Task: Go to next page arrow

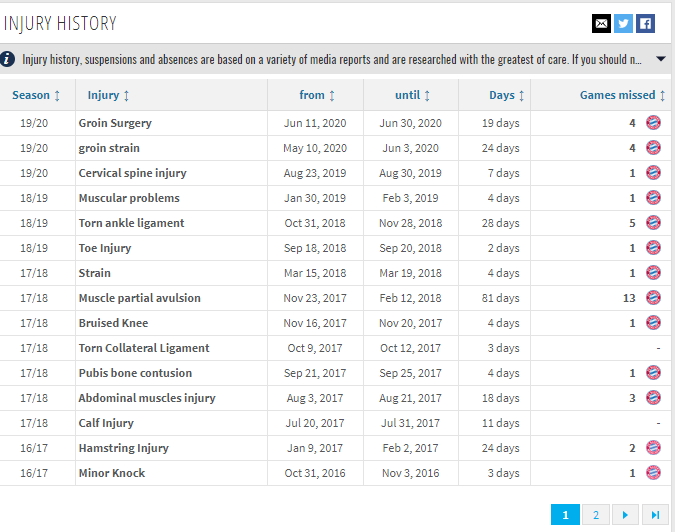Action: pyautogui.click(x=625, y=515)
